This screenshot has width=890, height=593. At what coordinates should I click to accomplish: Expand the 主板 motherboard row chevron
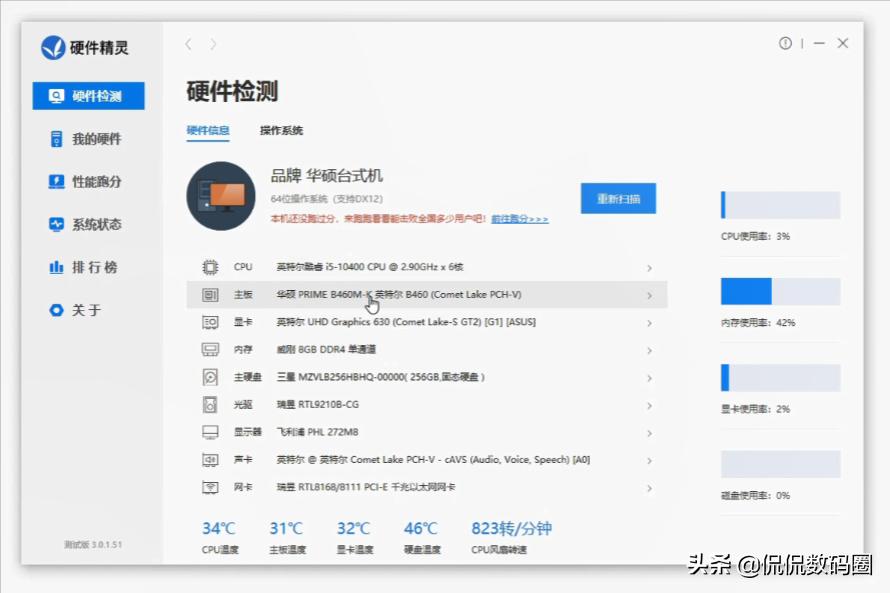[650, 295]
